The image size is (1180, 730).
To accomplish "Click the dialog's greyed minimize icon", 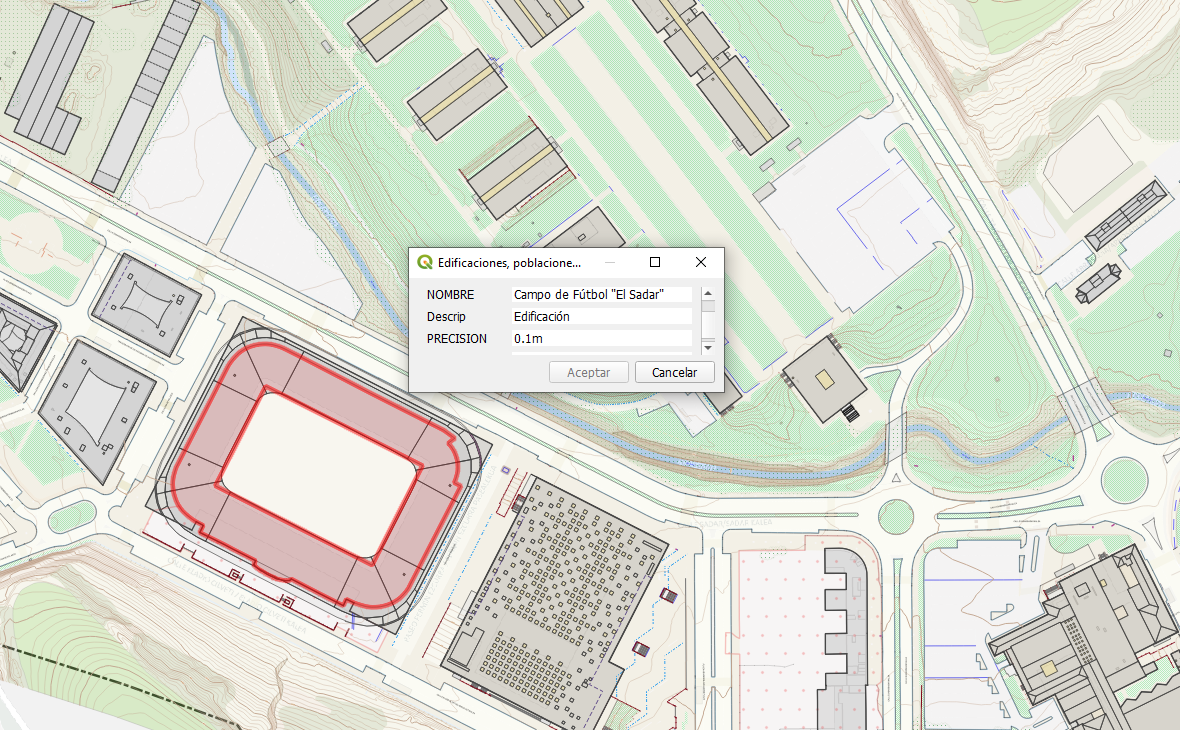I will [609, 262].
